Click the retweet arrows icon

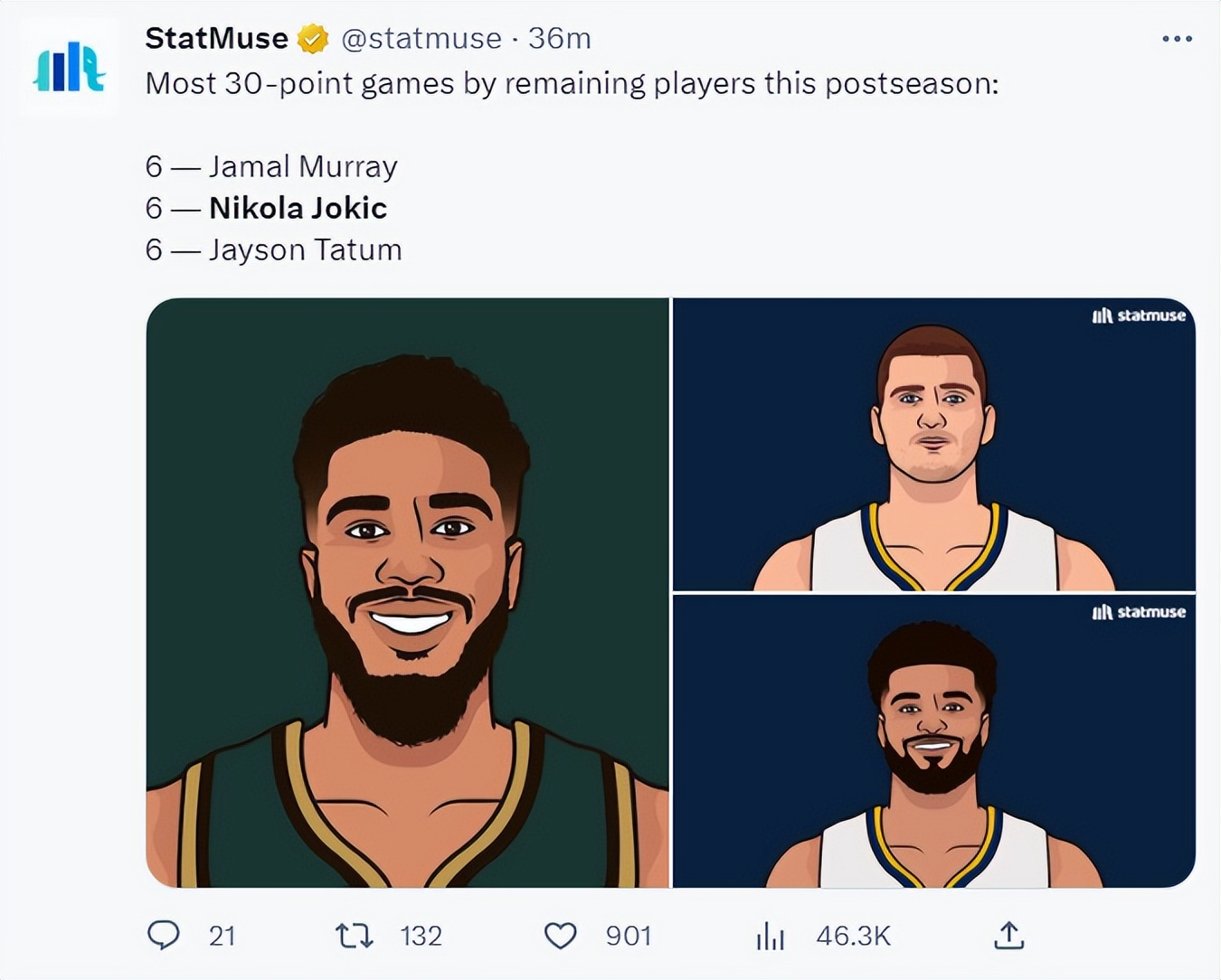(355, 935)
